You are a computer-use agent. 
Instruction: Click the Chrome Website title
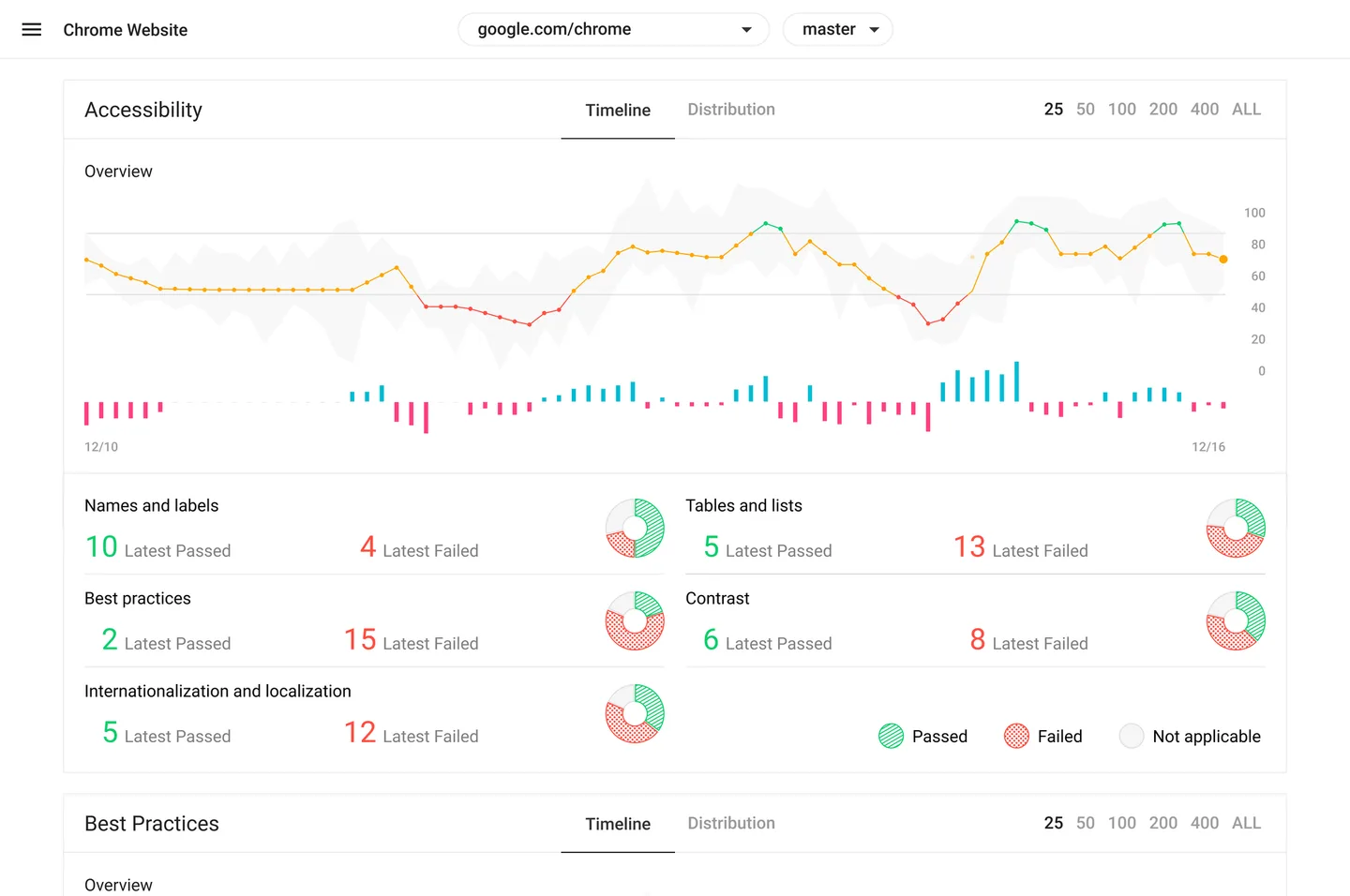point(126,30)
